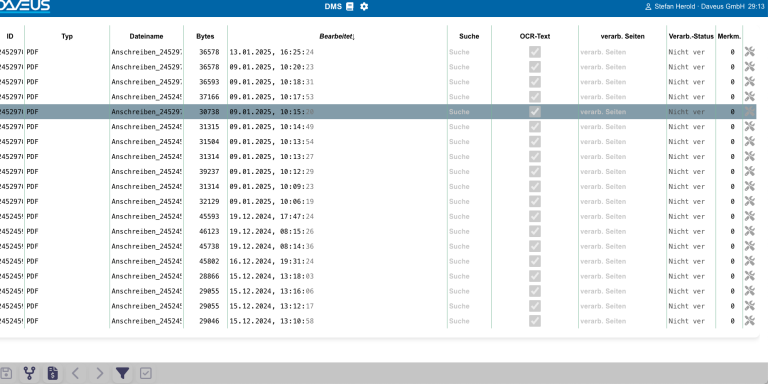Open the filter funnel icon
Image resolution: width=768 pixels, height=384 pixels.
[122, 374]
